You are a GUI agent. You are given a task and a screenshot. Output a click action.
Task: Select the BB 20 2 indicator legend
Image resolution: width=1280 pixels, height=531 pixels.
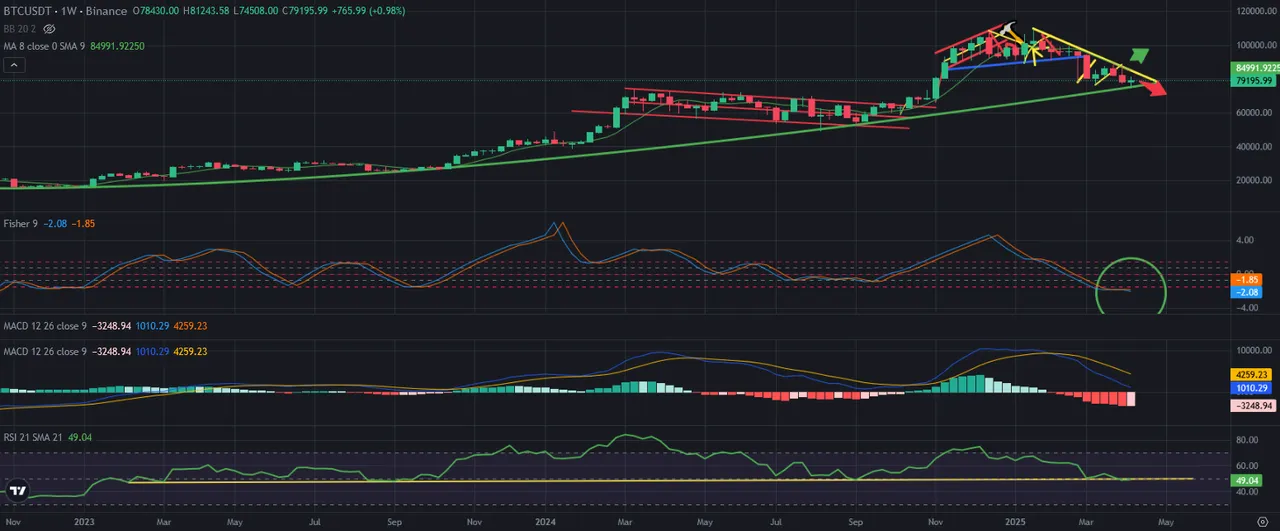coord(20,29)
